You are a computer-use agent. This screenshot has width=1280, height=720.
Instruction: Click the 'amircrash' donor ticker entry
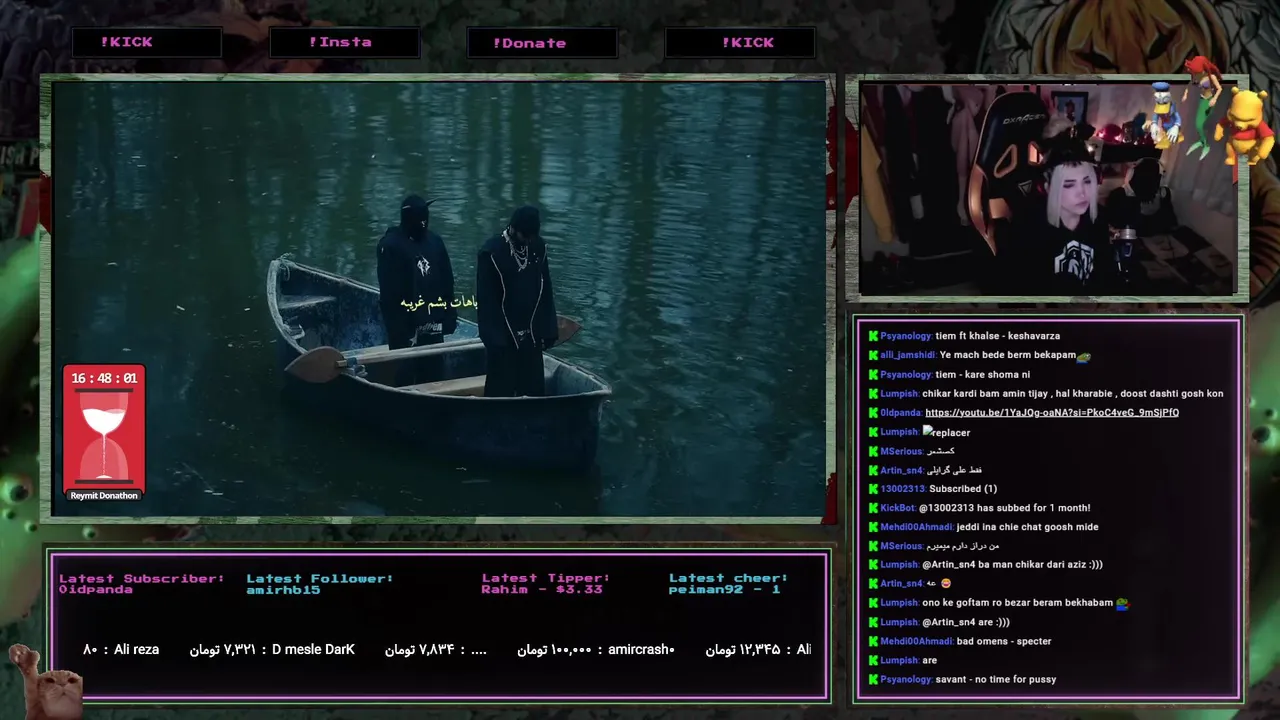[x=596, y=650]
